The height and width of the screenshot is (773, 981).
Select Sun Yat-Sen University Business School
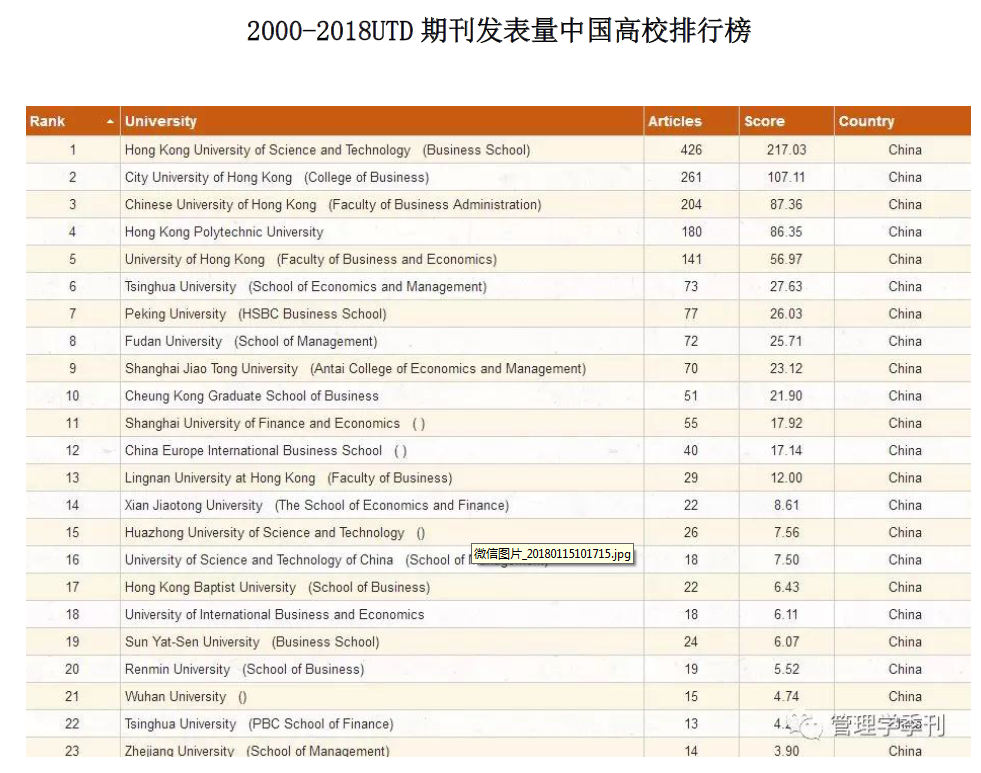point(251,642)
